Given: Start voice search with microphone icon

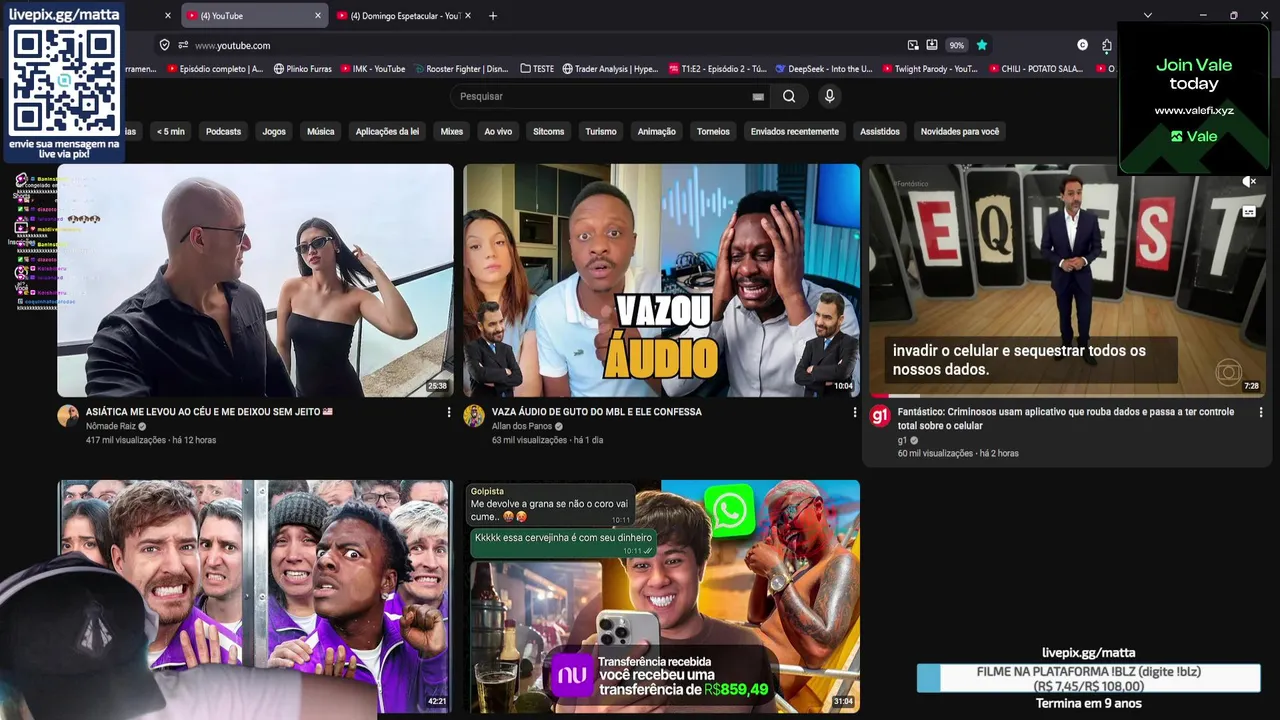Looking at the screenshot, I should (x=829, y=96).
